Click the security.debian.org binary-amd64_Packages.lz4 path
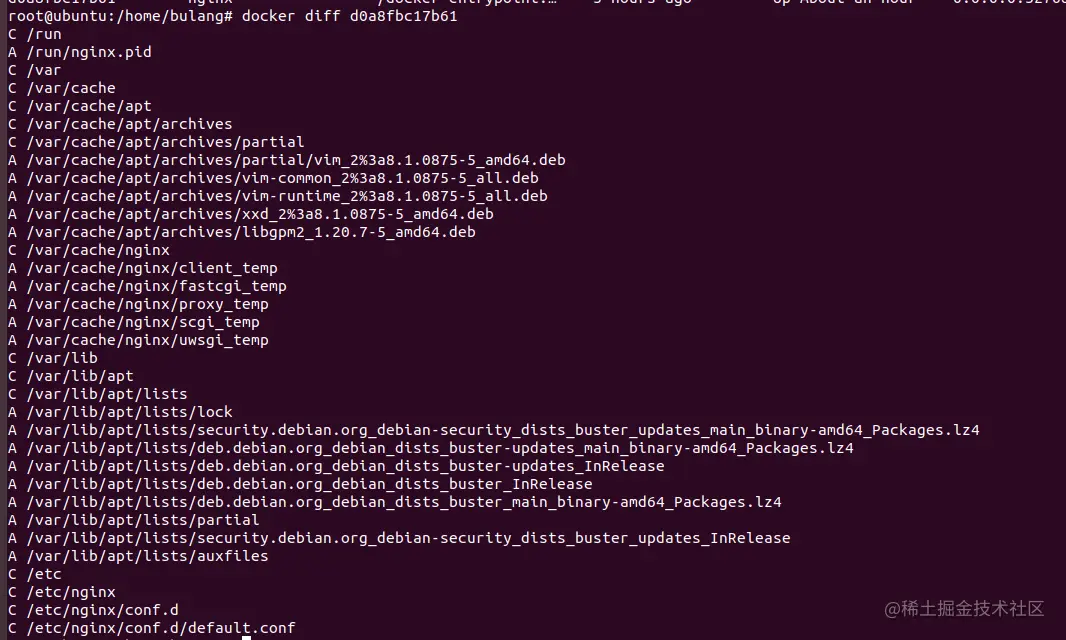This screenshot has height=640, width=1066. pos(494,430)
